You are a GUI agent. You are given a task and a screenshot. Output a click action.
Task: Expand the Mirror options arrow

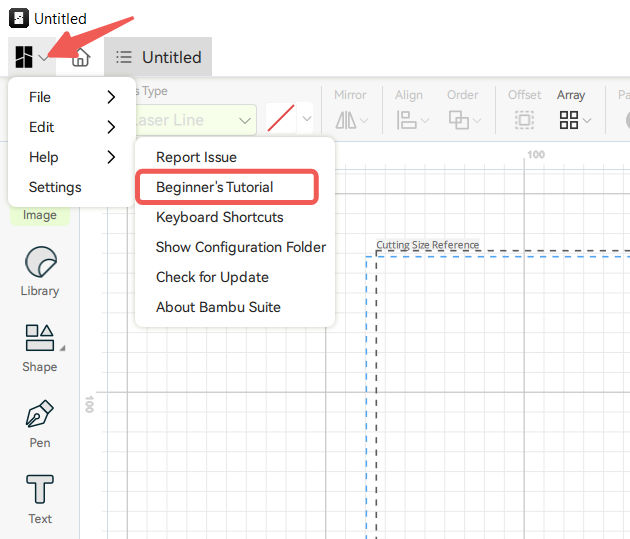click(x=364, y=120)
